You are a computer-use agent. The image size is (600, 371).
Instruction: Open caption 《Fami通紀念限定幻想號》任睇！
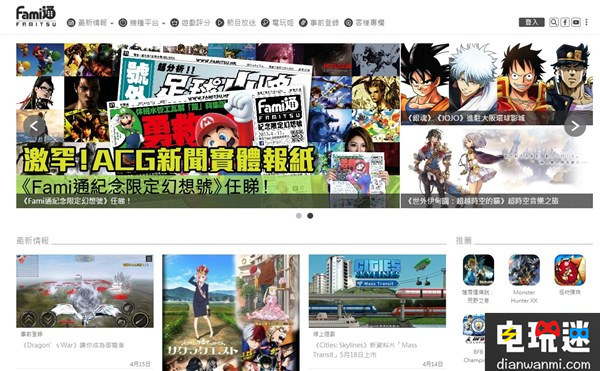[x=77, y=201]
